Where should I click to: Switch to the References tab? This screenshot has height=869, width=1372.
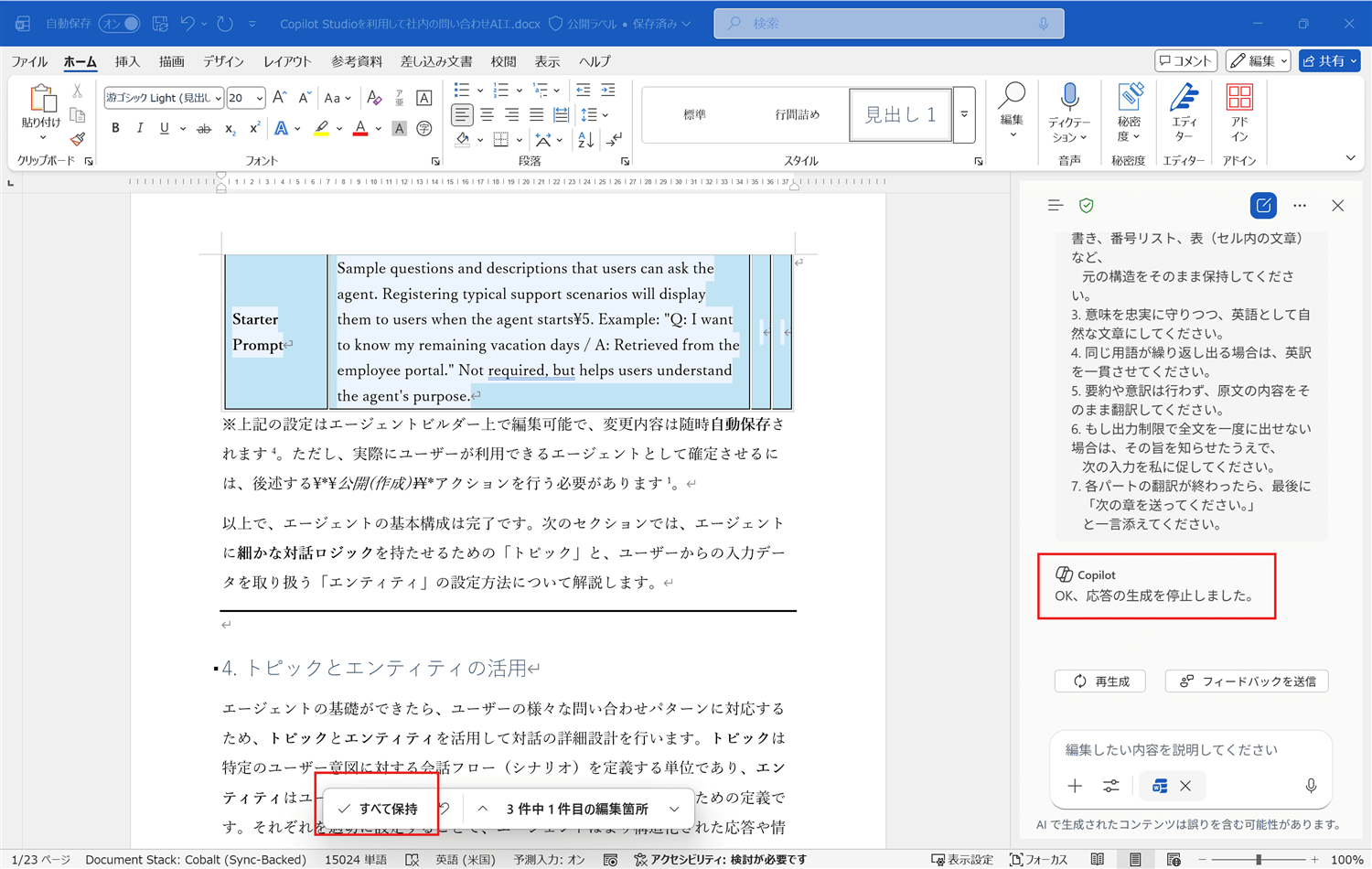(357, 61)
